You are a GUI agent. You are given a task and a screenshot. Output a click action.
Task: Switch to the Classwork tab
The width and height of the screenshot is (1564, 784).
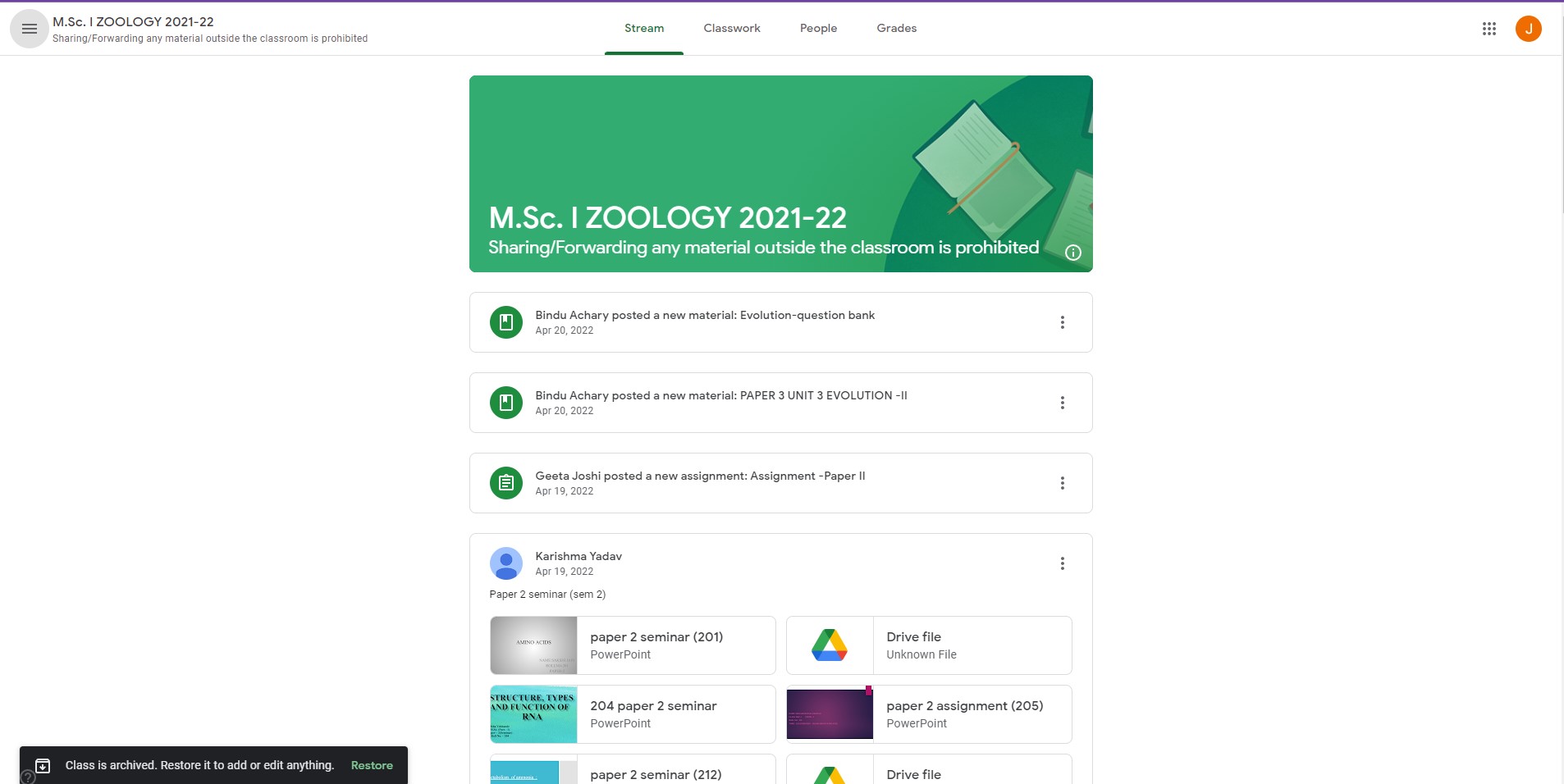coord(731,29)
